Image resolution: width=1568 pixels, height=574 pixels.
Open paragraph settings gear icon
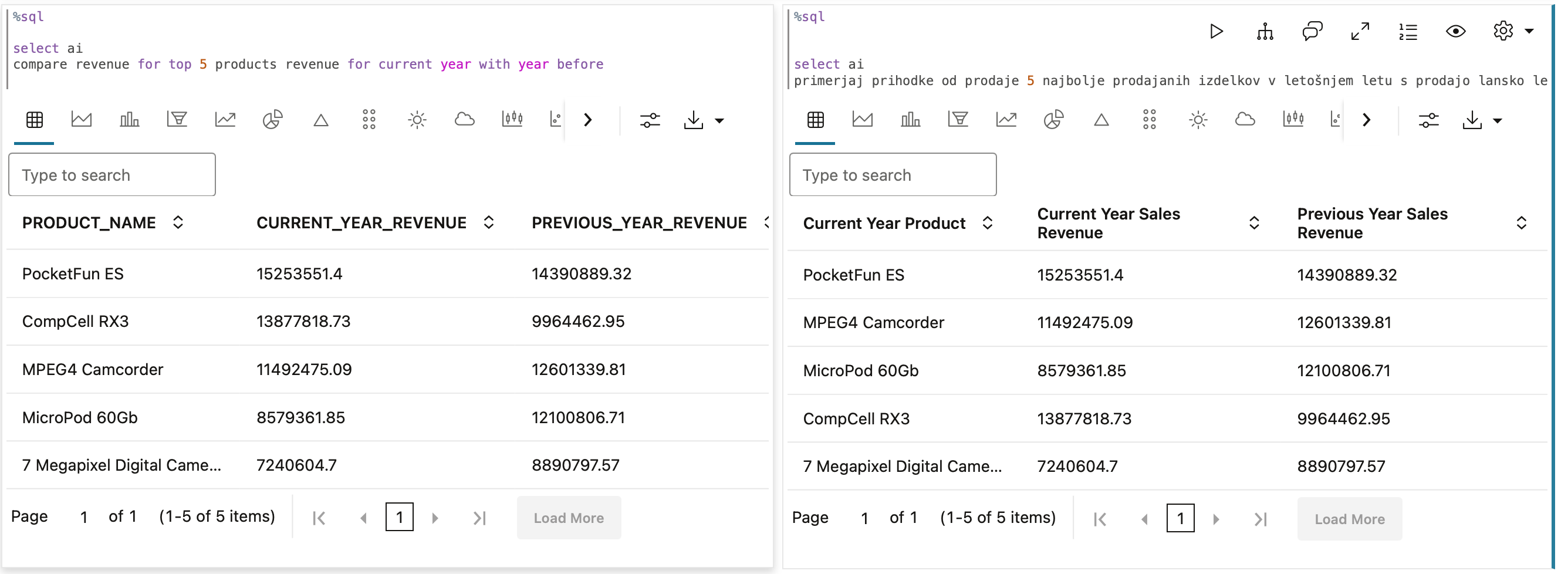[1503, 31]
